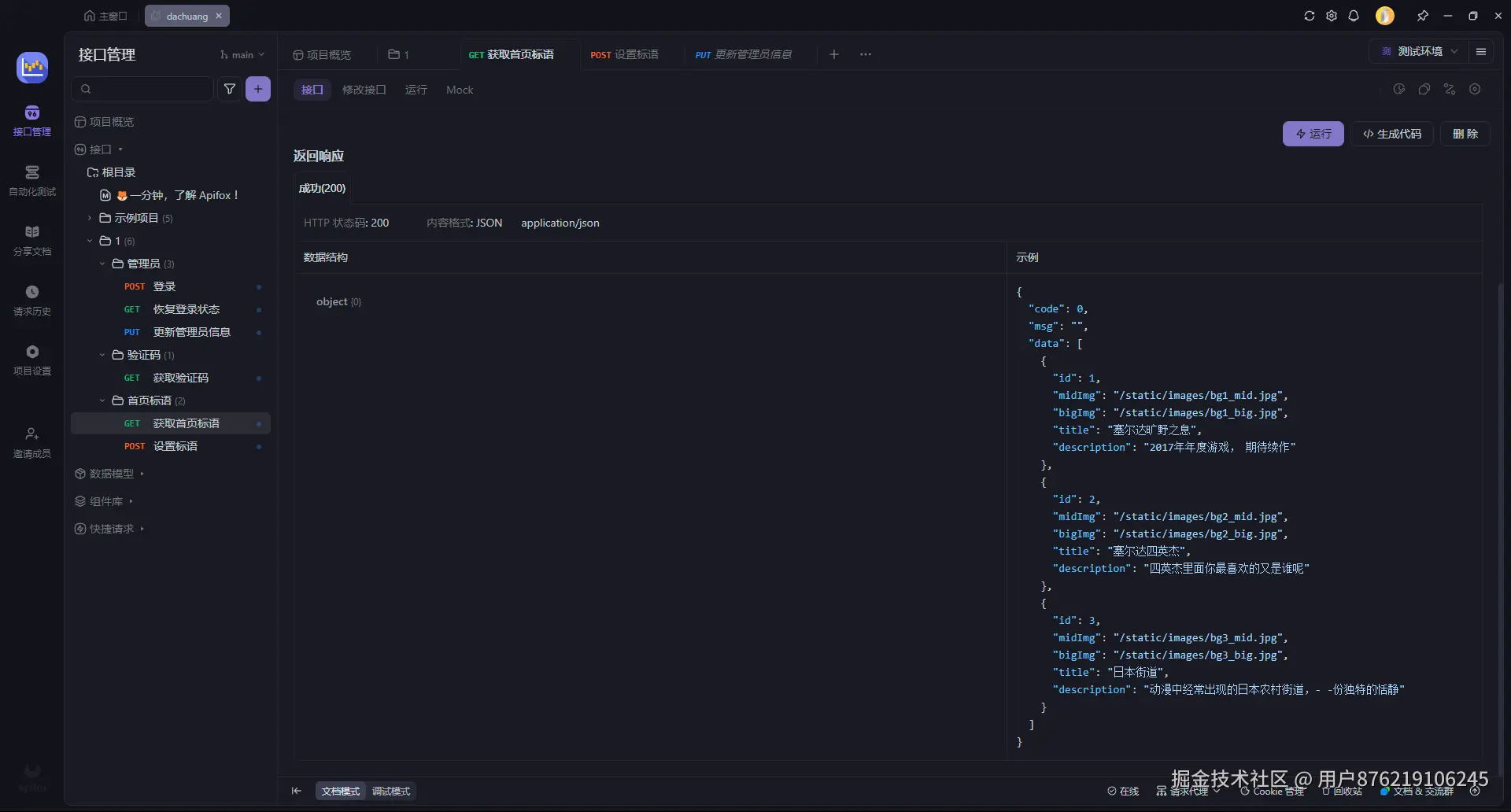Open 项目设置 in the left sidebar

point(32,360)
